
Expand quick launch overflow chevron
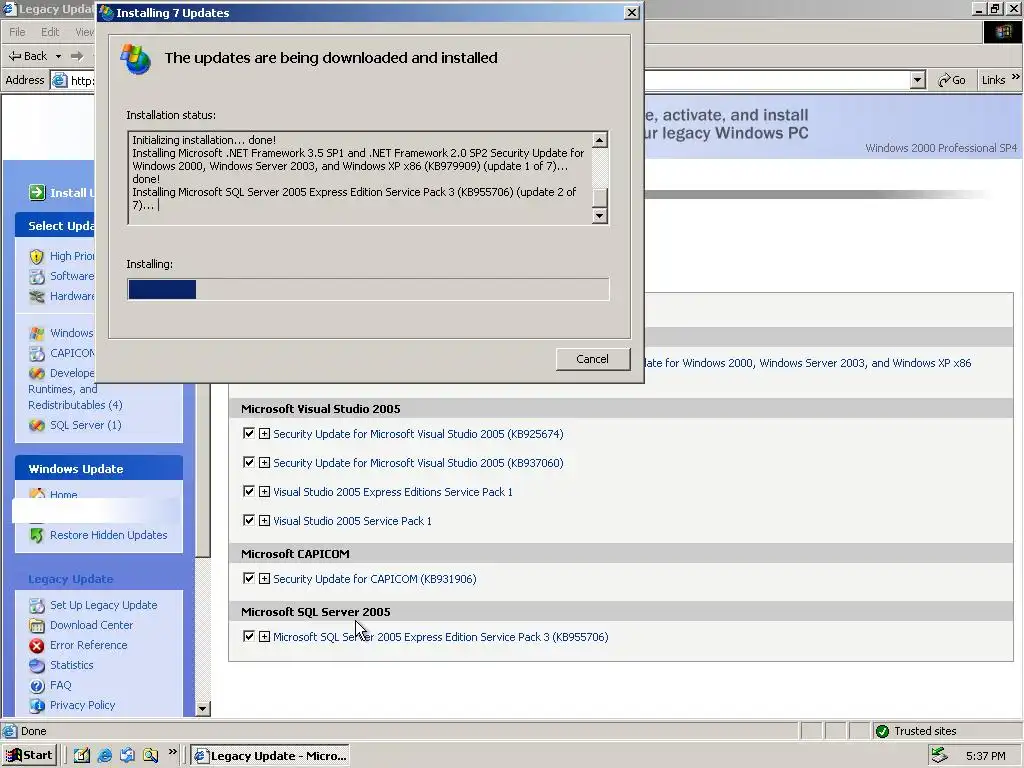tap(172, 752)
